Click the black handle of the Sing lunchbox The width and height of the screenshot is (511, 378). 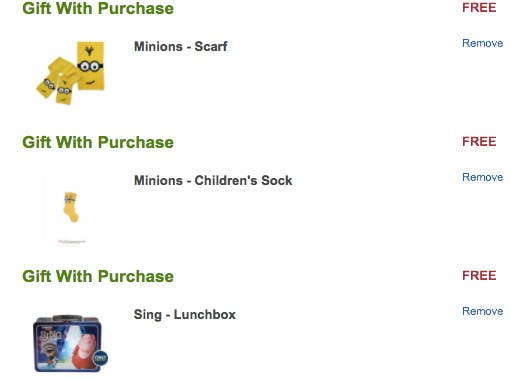[67, 318]
